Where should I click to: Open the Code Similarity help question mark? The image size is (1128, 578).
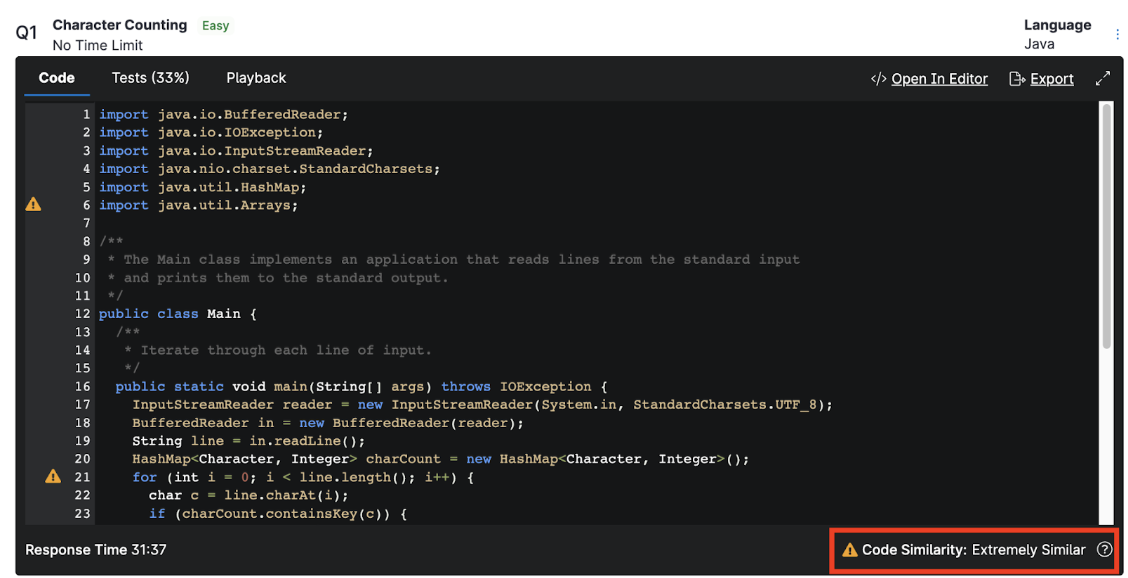1104,549
